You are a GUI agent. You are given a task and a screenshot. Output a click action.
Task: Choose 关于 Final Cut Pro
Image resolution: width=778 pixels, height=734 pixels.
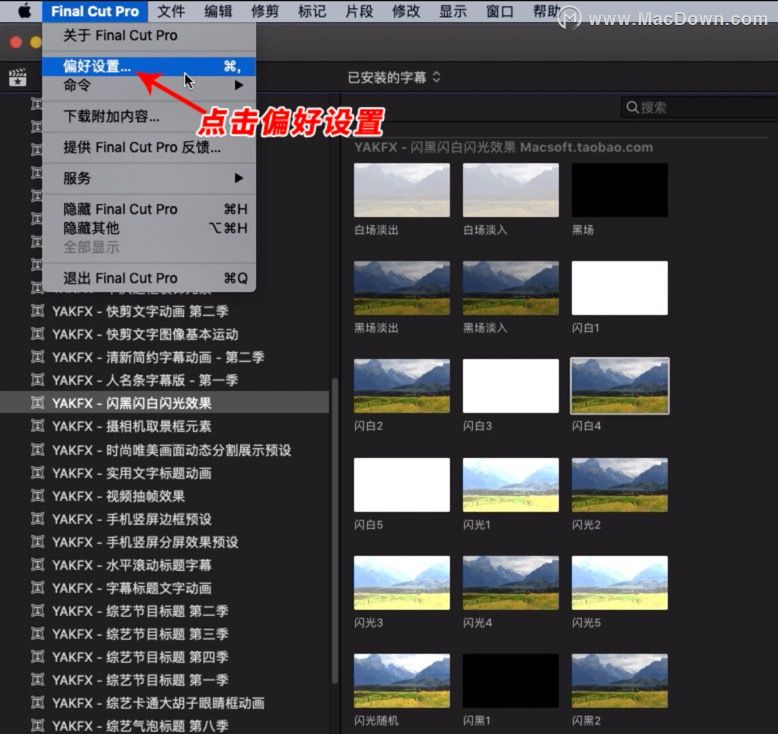click(x=149, y=36)
